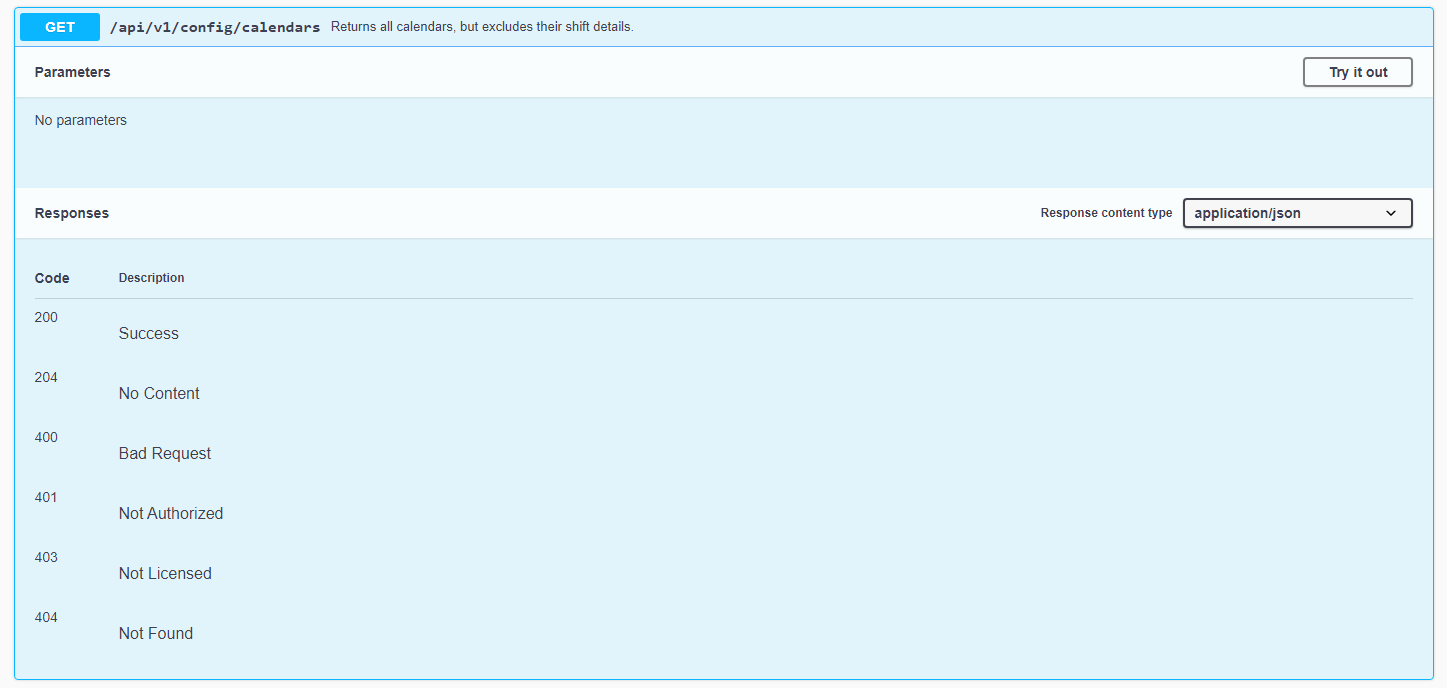This screenshot has width=1447, height=688.
Task: Click the blue GET method badge
Action: click(60, 27)
